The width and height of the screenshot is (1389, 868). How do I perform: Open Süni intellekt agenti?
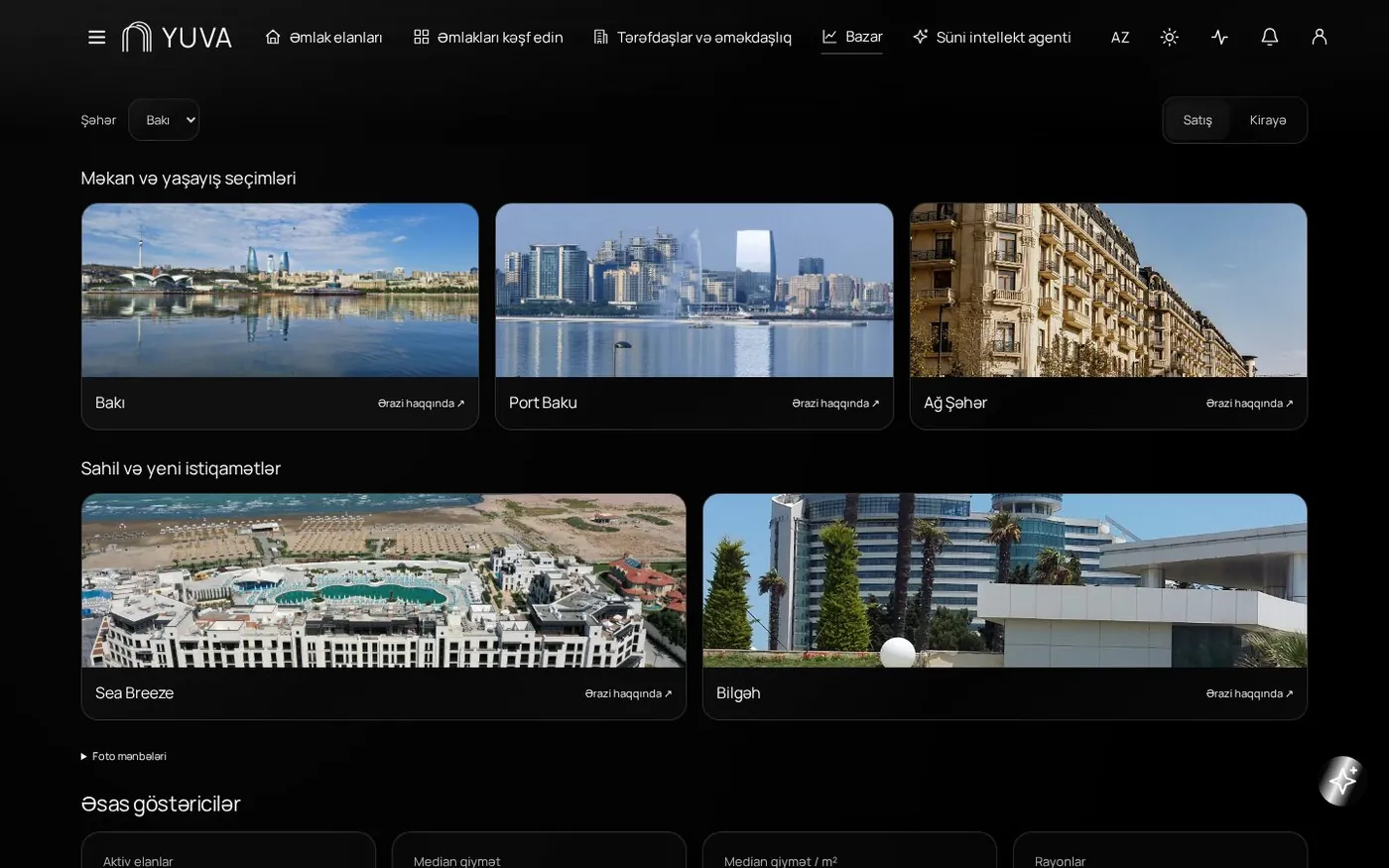992,37
